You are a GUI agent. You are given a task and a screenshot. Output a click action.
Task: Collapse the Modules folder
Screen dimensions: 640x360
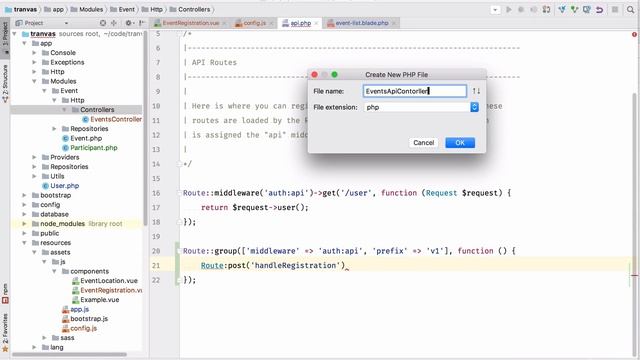[34, 81]
